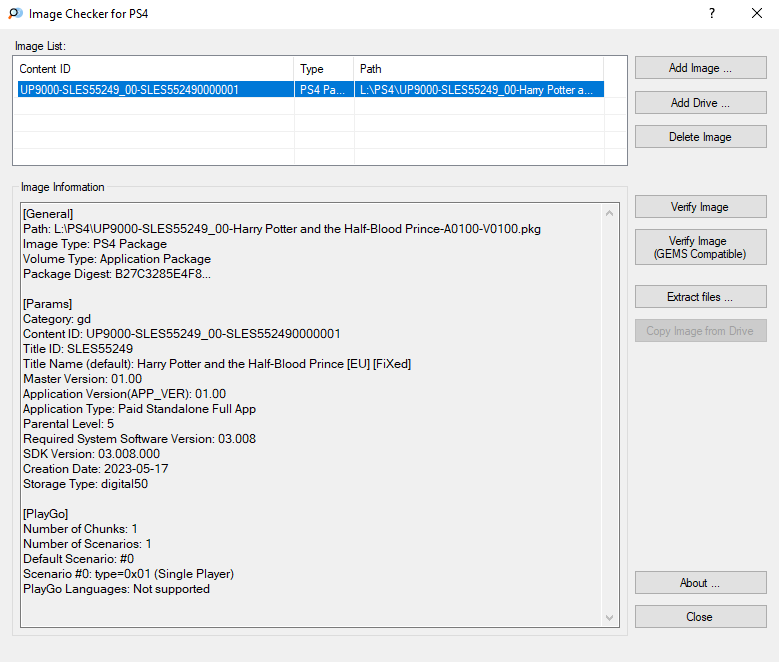Click the 'PS4 Pa...' type cell
Screen dimensions: 779x662
pyautogui.click(x=324, y=89)
